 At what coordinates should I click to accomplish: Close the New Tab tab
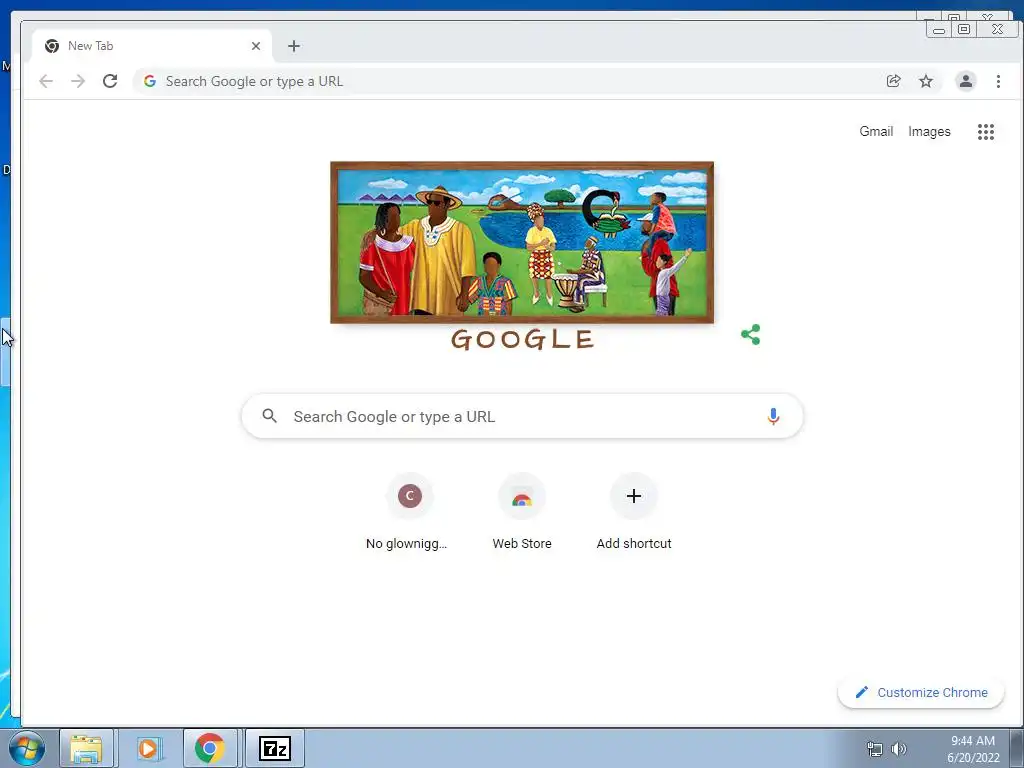pos(256,46)
